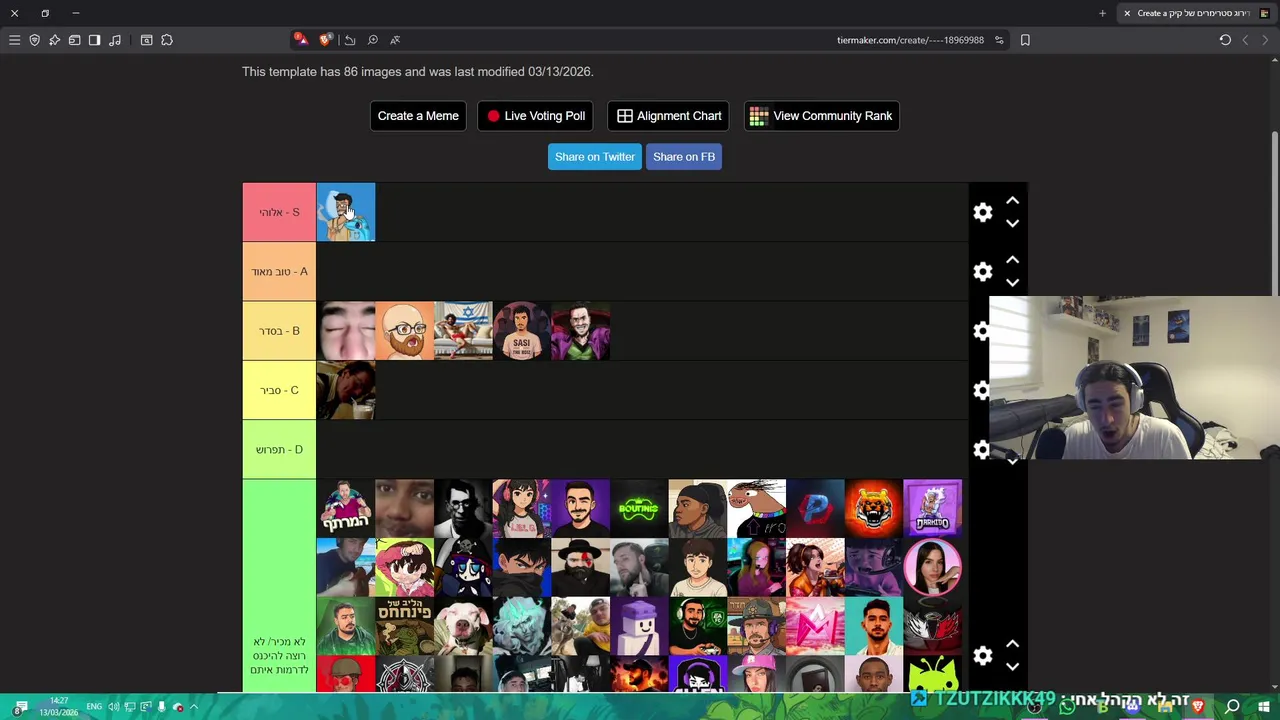Open settings gear for the D tier row
This screenshot has width=1280, height=720.
click(x=982, y=449)
